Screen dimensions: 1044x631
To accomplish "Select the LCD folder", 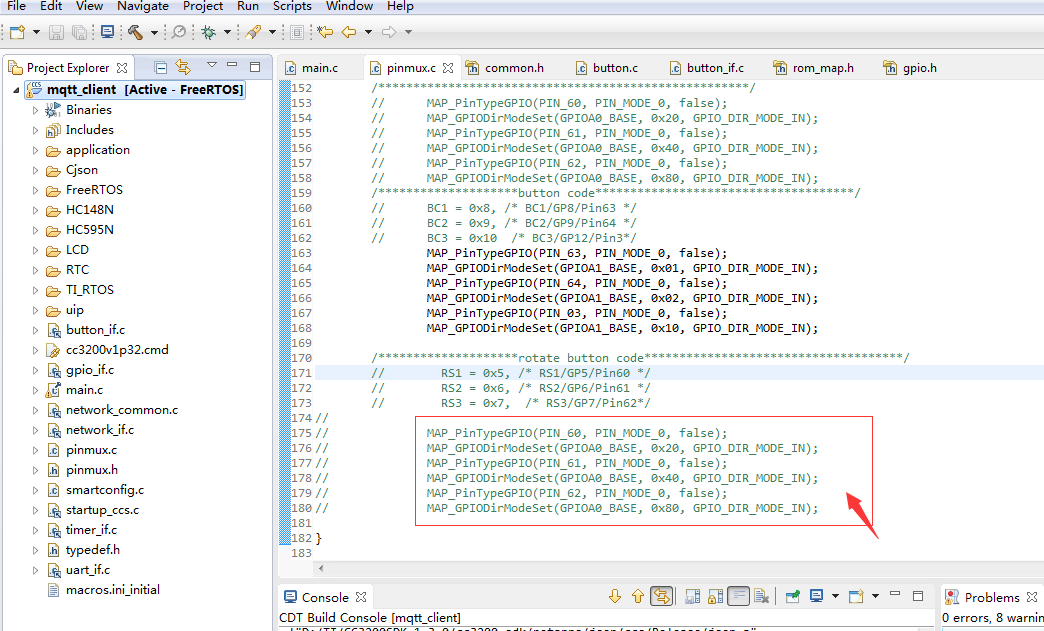I will coord(77,250).
